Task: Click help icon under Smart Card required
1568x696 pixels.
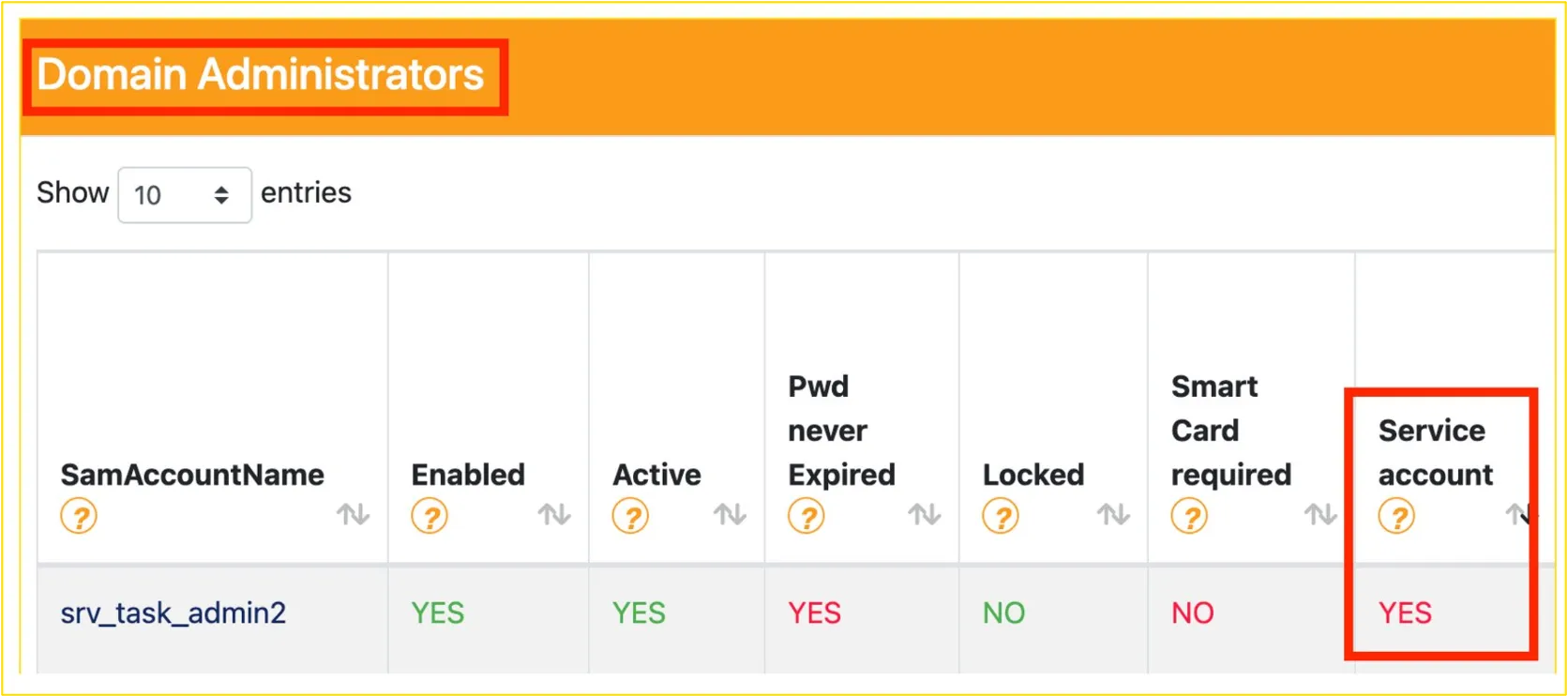Action: pos(1190,516)
